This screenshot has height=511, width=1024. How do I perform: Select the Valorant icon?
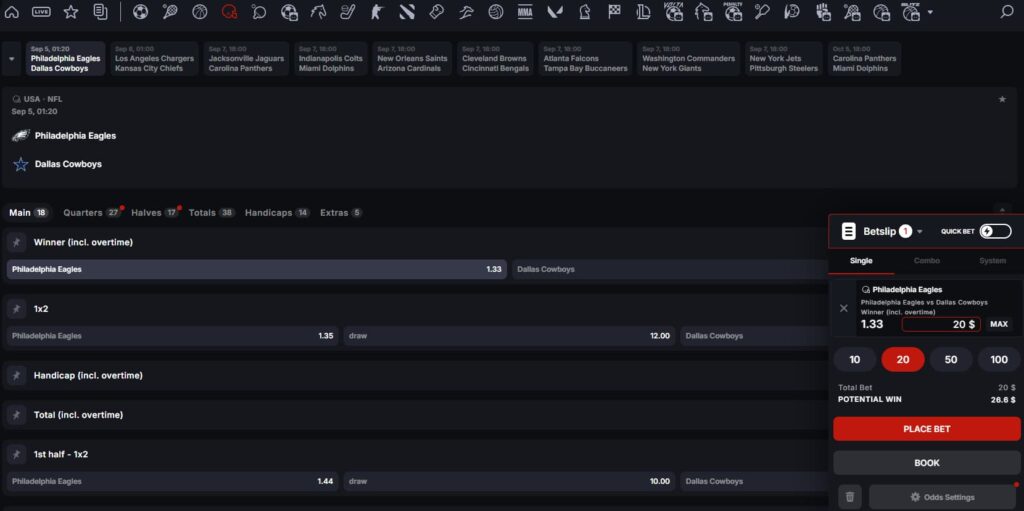pyautogui.click(x=555, y=12)
